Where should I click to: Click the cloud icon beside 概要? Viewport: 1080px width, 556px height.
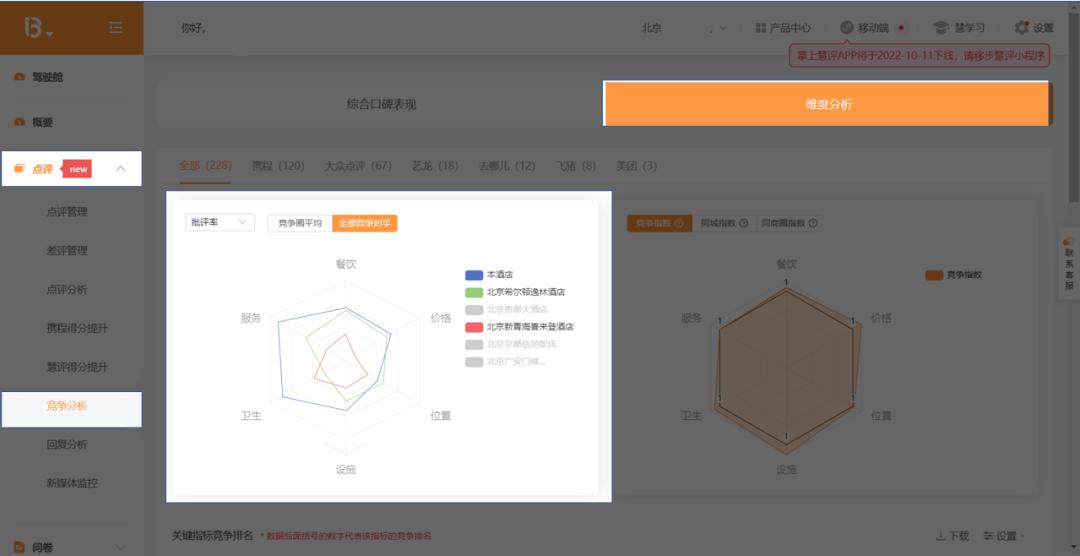point(19,123)
